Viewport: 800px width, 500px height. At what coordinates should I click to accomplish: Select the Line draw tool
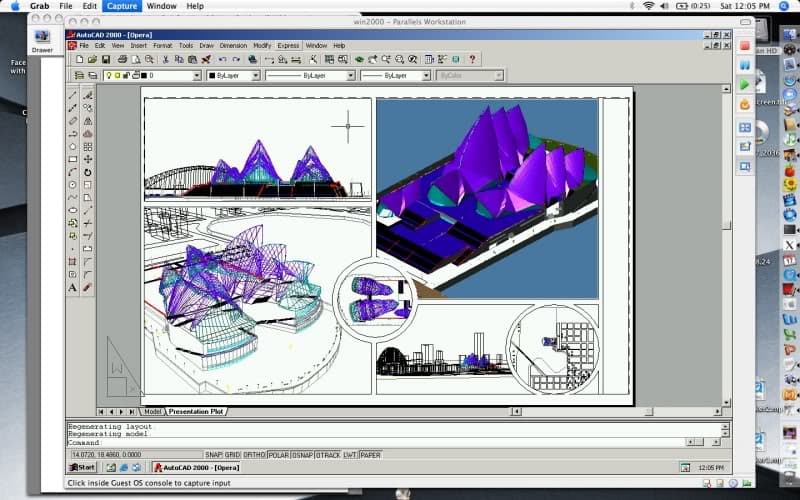point(73,96)
